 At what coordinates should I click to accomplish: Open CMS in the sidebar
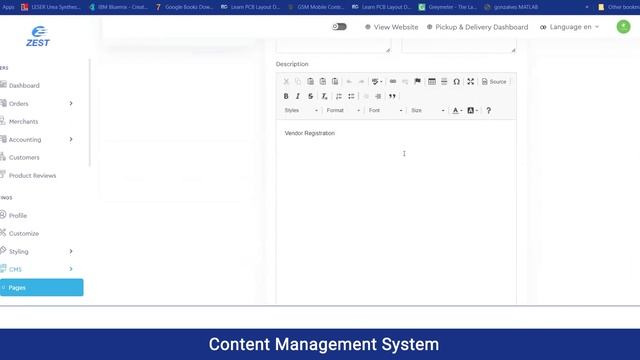(x=15, y=269)
